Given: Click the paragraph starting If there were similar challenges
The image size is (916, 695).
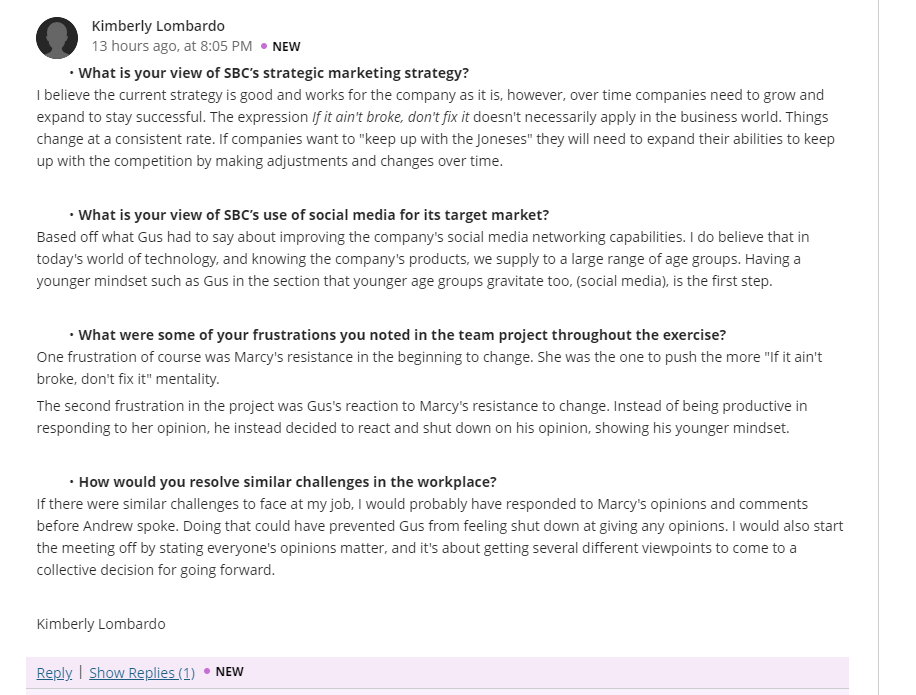Looking at the screenshot, I should 440,537.
